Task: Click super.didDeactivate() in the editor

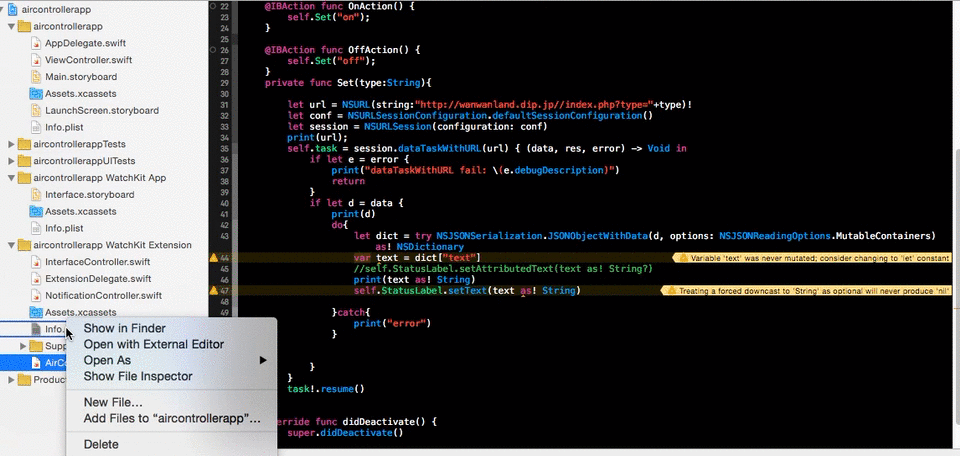Action: (345, 433)
